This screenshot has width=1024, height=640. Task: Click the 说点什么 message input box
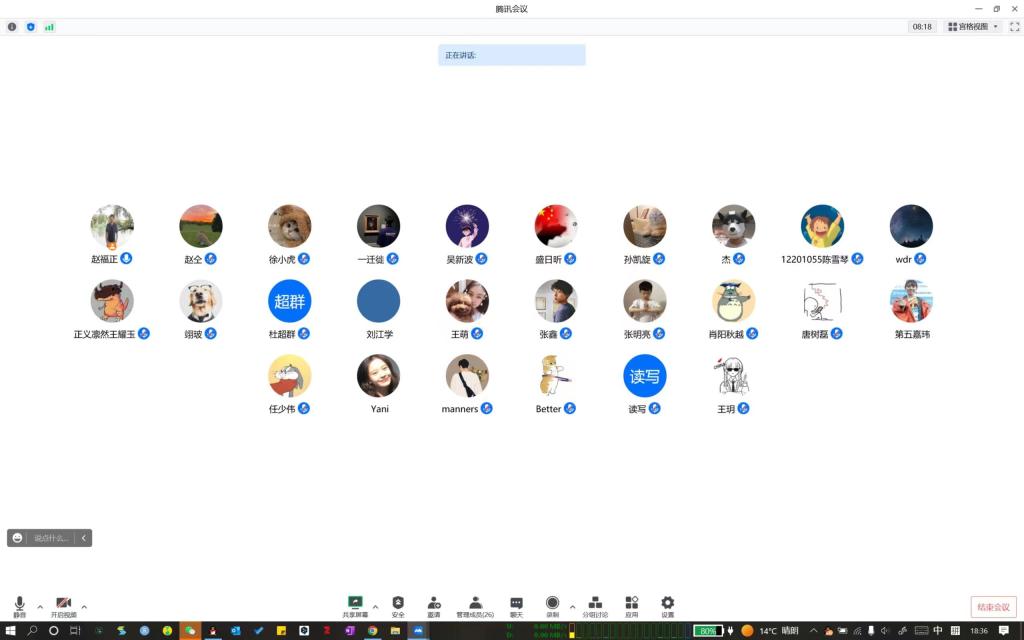(x=51, y=538)
